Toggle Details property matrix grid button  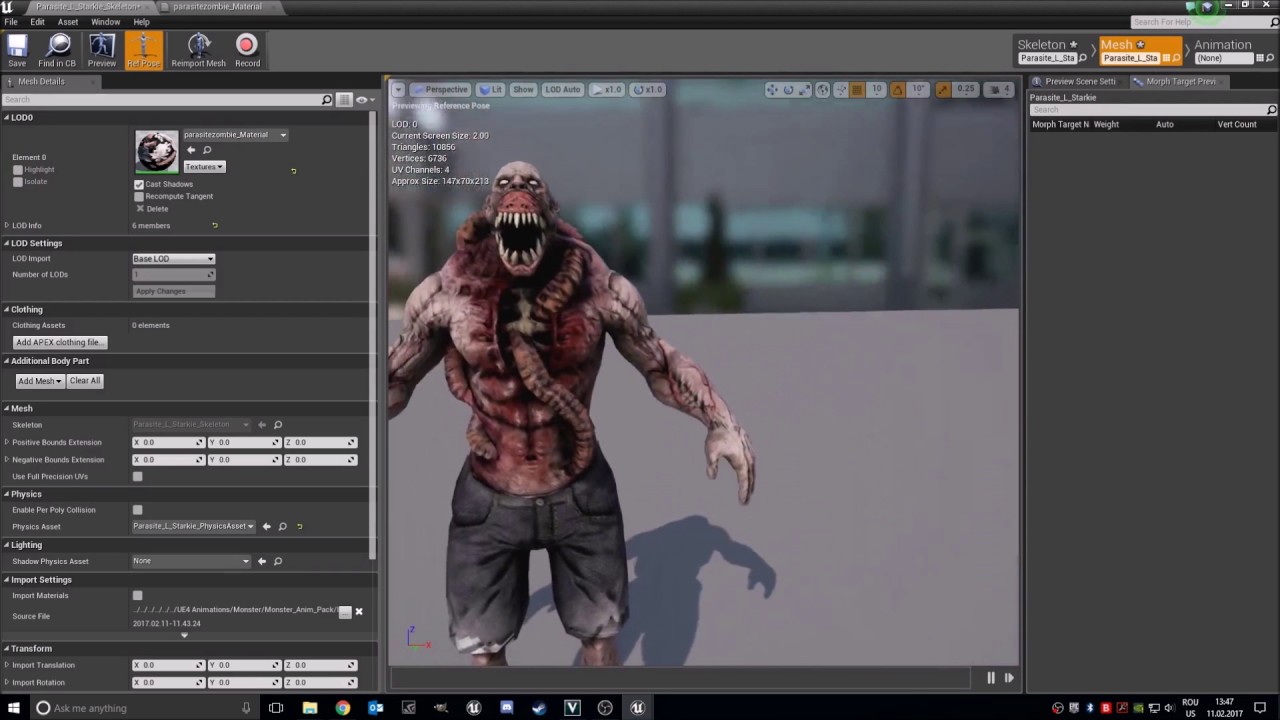[344, 100]
